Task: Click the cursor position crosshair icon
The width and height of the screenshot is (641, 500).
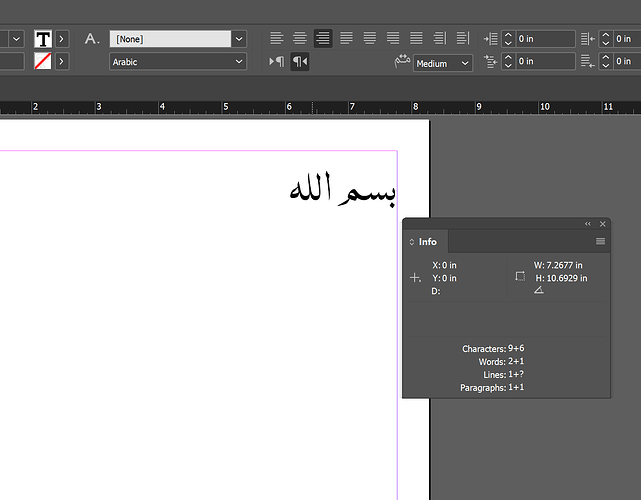Action: [x=415, y=278]
